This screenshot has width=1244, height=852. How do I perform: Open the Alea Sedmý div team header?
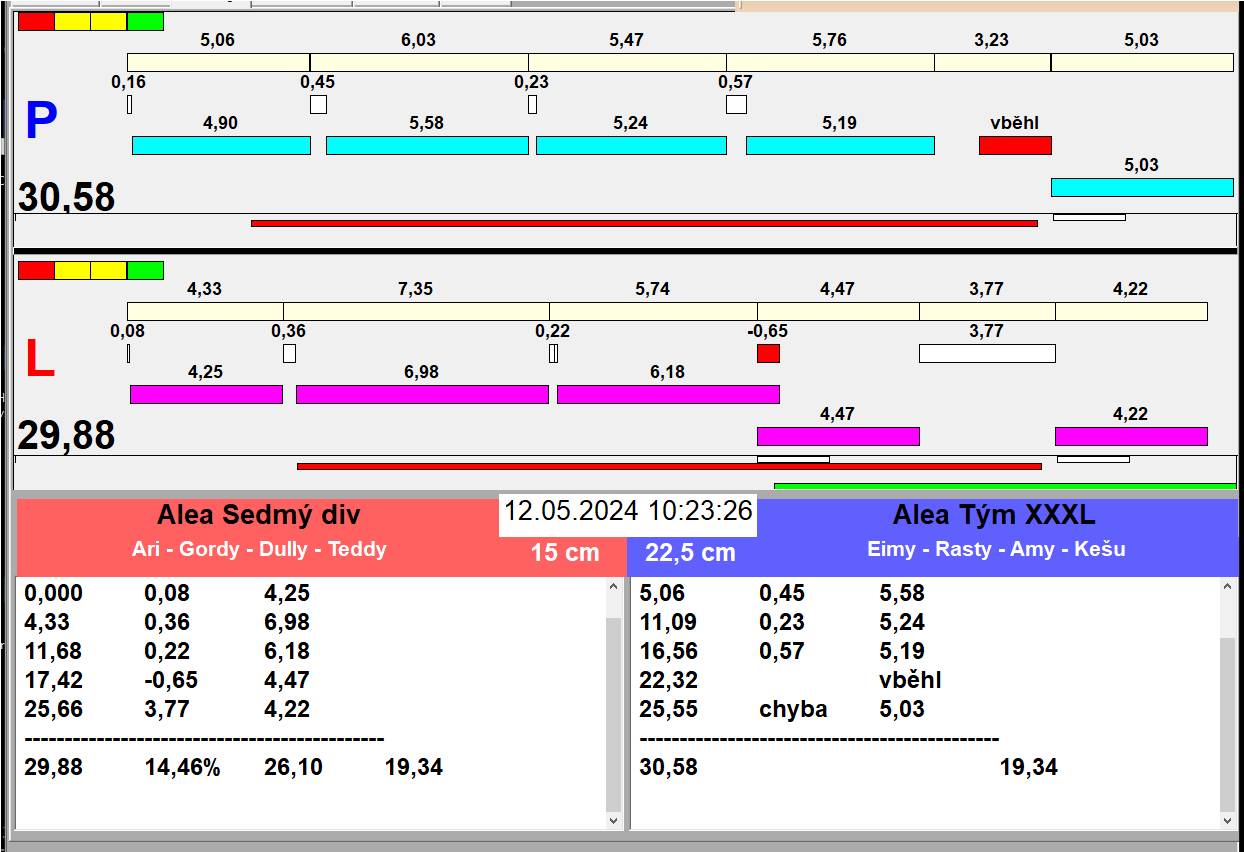pyautogui.click(x=258, y=515)
